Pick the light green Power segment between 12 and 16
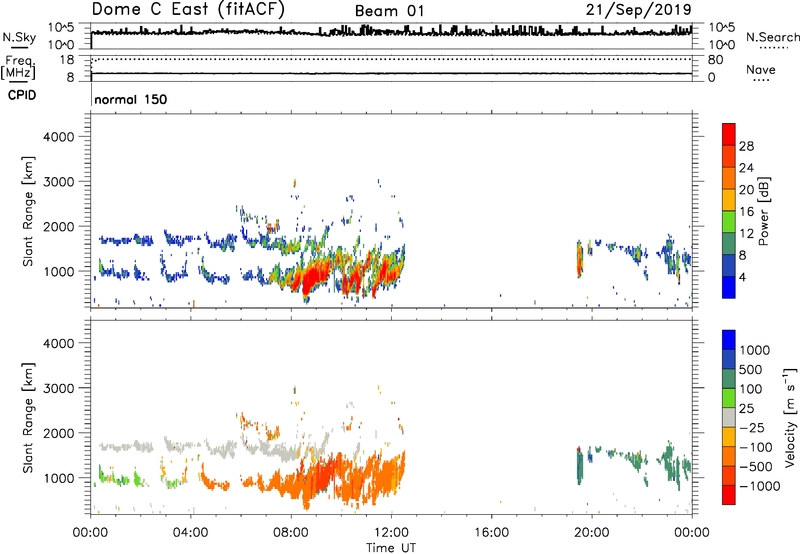Image resolution: width=800 pixels, height=554 pixels. pos(729,222)
